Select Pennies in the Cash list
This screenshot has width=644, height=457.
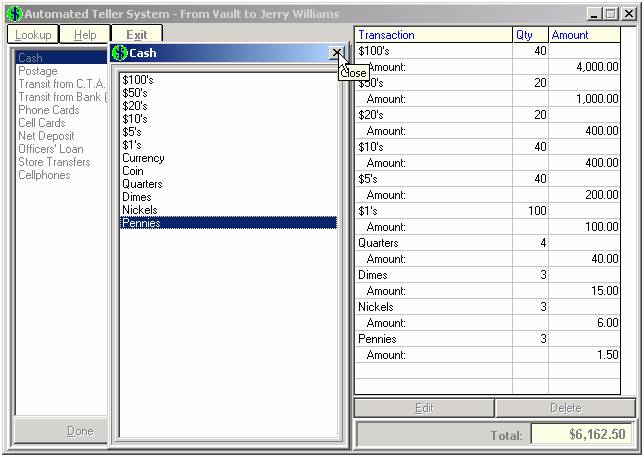click(141, 223)
